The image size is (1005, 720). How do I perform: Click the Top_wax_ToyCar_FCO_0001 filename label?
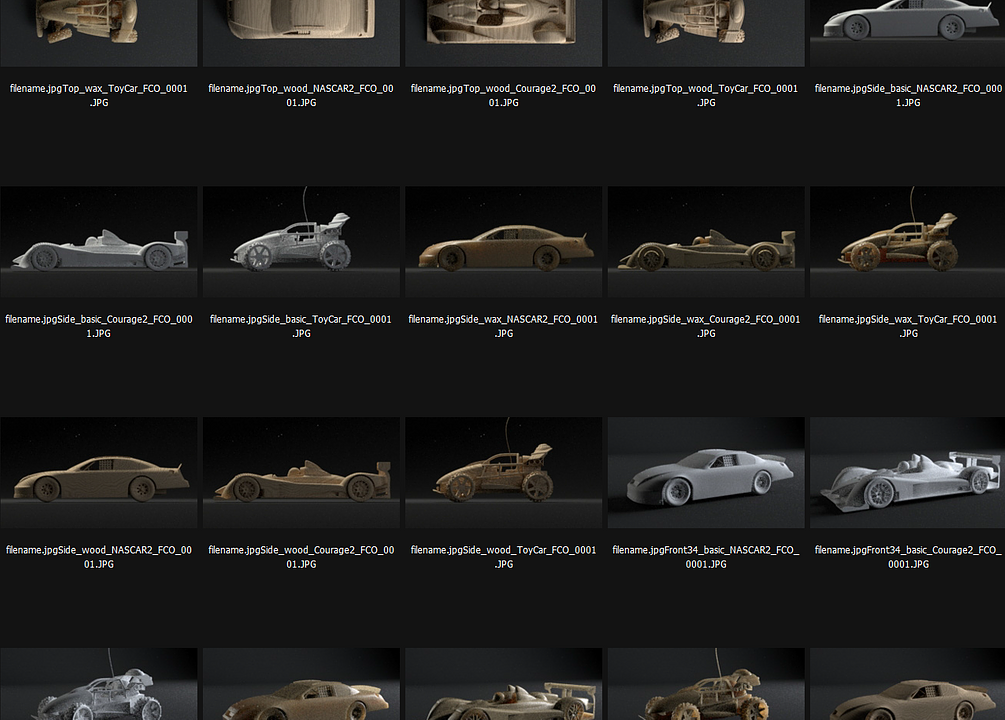(x=98, y=95)
